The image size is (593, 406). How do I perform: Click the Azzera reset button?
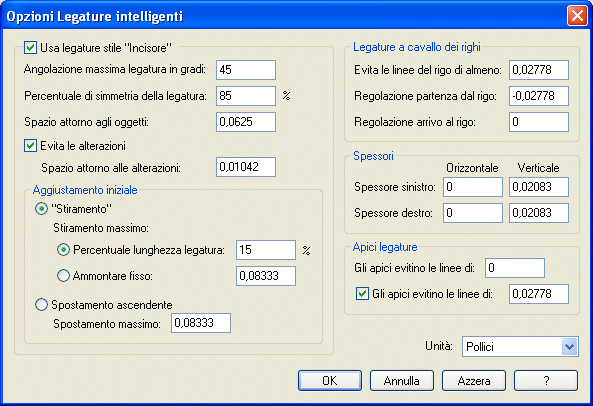point(474,380)
